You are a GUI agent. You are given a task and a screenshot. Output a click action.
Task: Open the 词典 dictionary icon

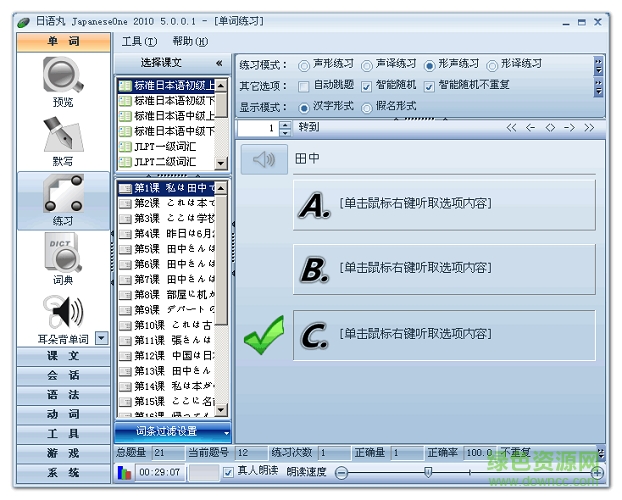[63, 253]
